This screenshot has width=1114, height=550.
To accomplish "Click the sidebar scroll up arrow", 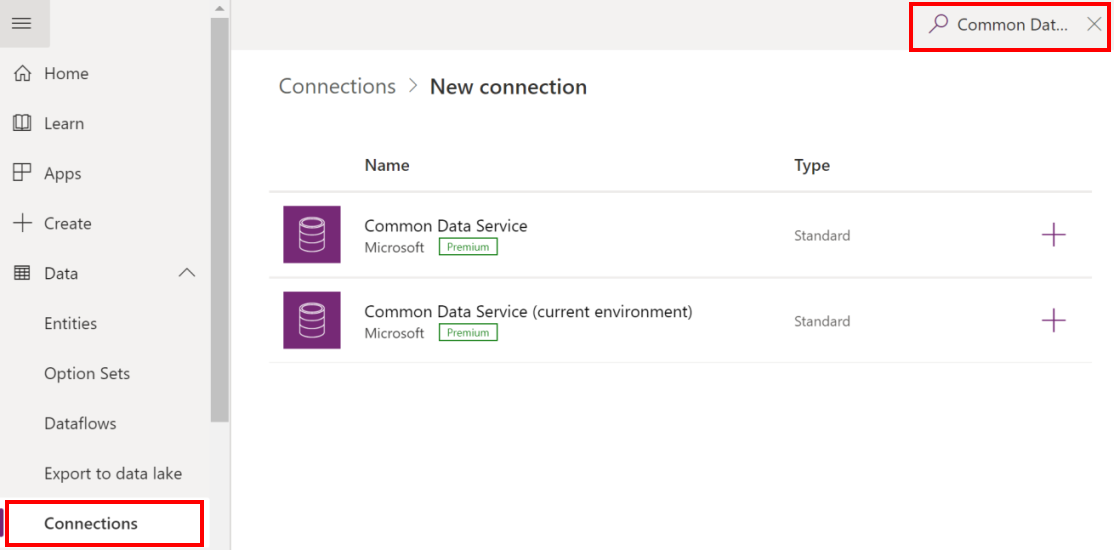I will pyautogui.click(x=220, y=9).
